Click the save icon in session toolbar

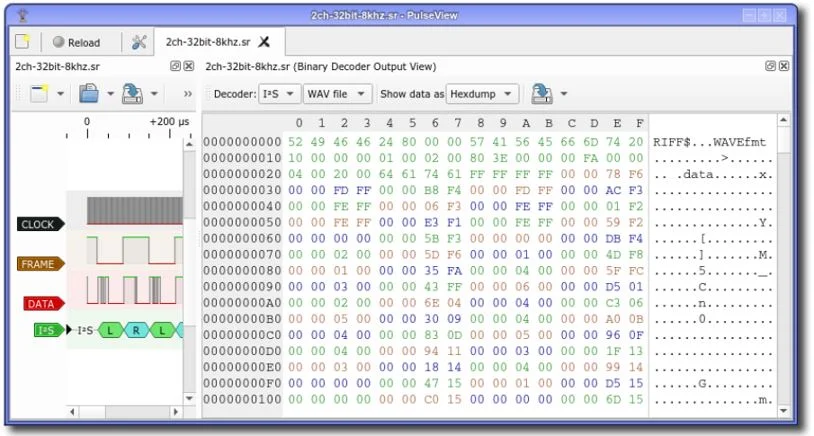click(131, 94)
